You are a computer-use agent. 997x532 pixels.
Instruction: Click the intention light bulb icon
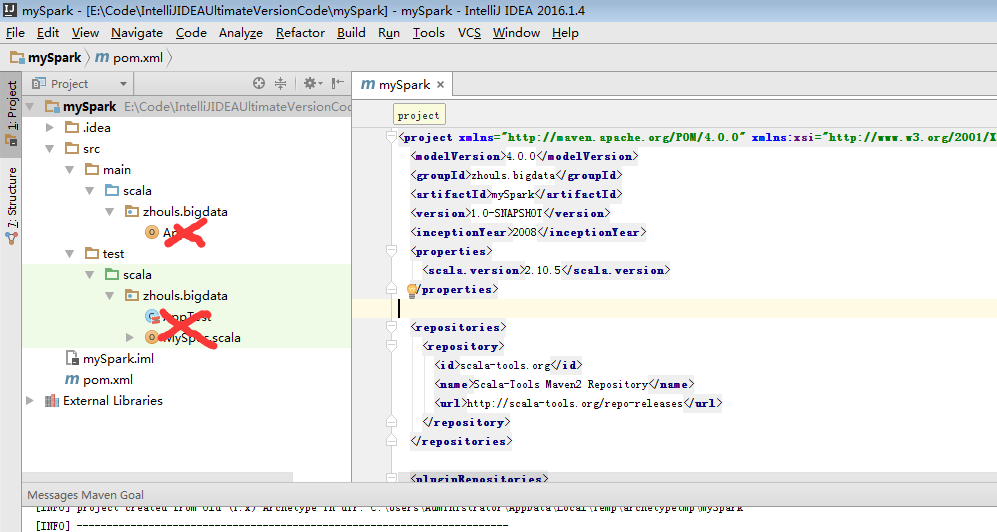[x=412, y=290]
